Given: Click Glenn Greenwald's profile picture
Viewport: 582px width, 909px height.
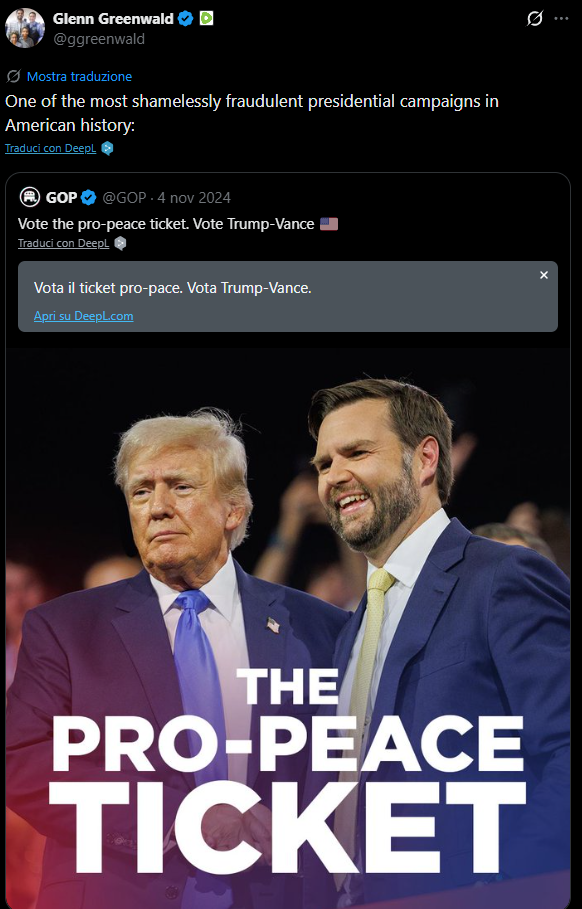Looking at the screenshot, I should (x=24, y=28).
